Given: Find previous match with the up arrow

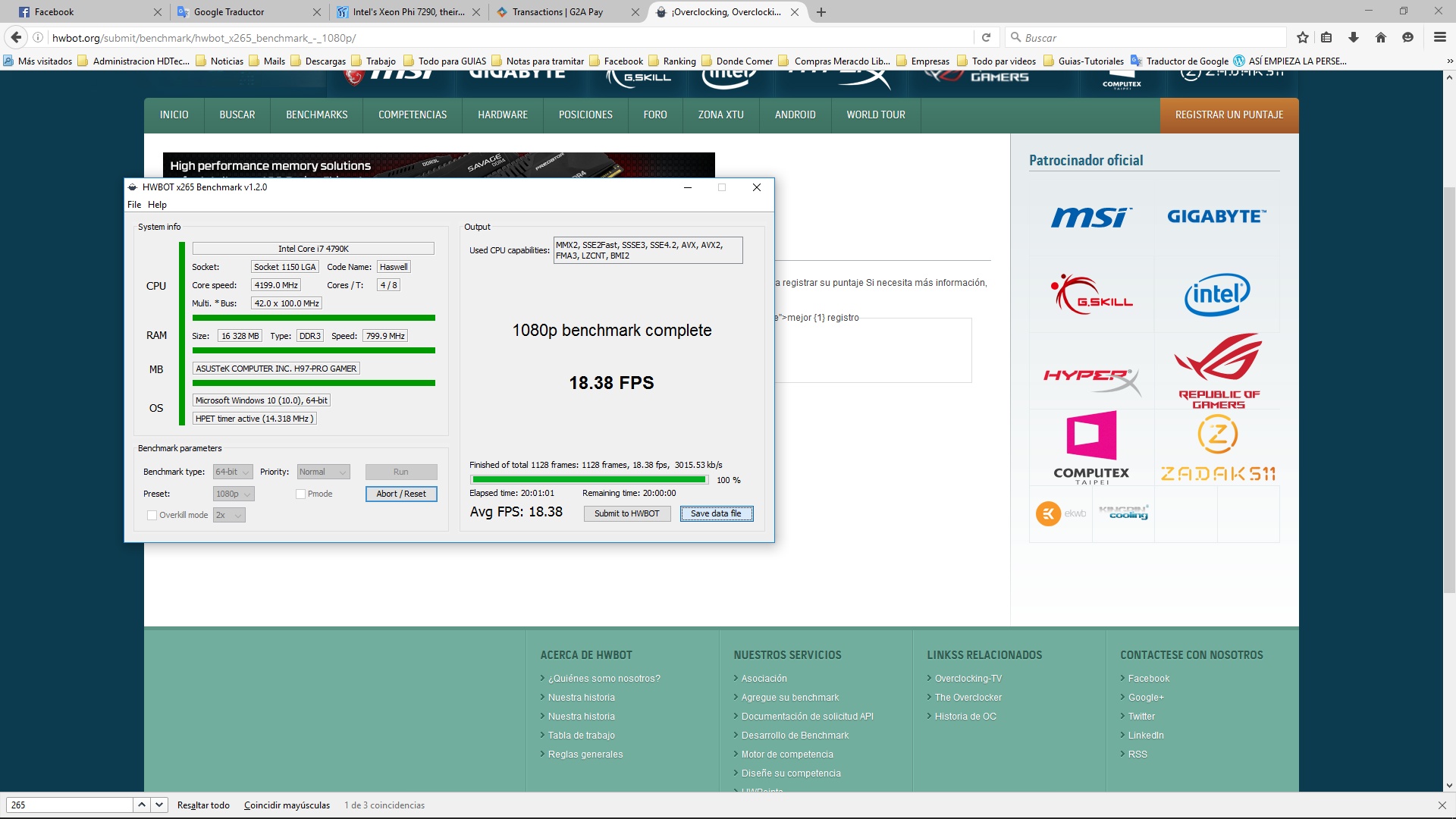Looking at the screenshot, I should 142,805.
